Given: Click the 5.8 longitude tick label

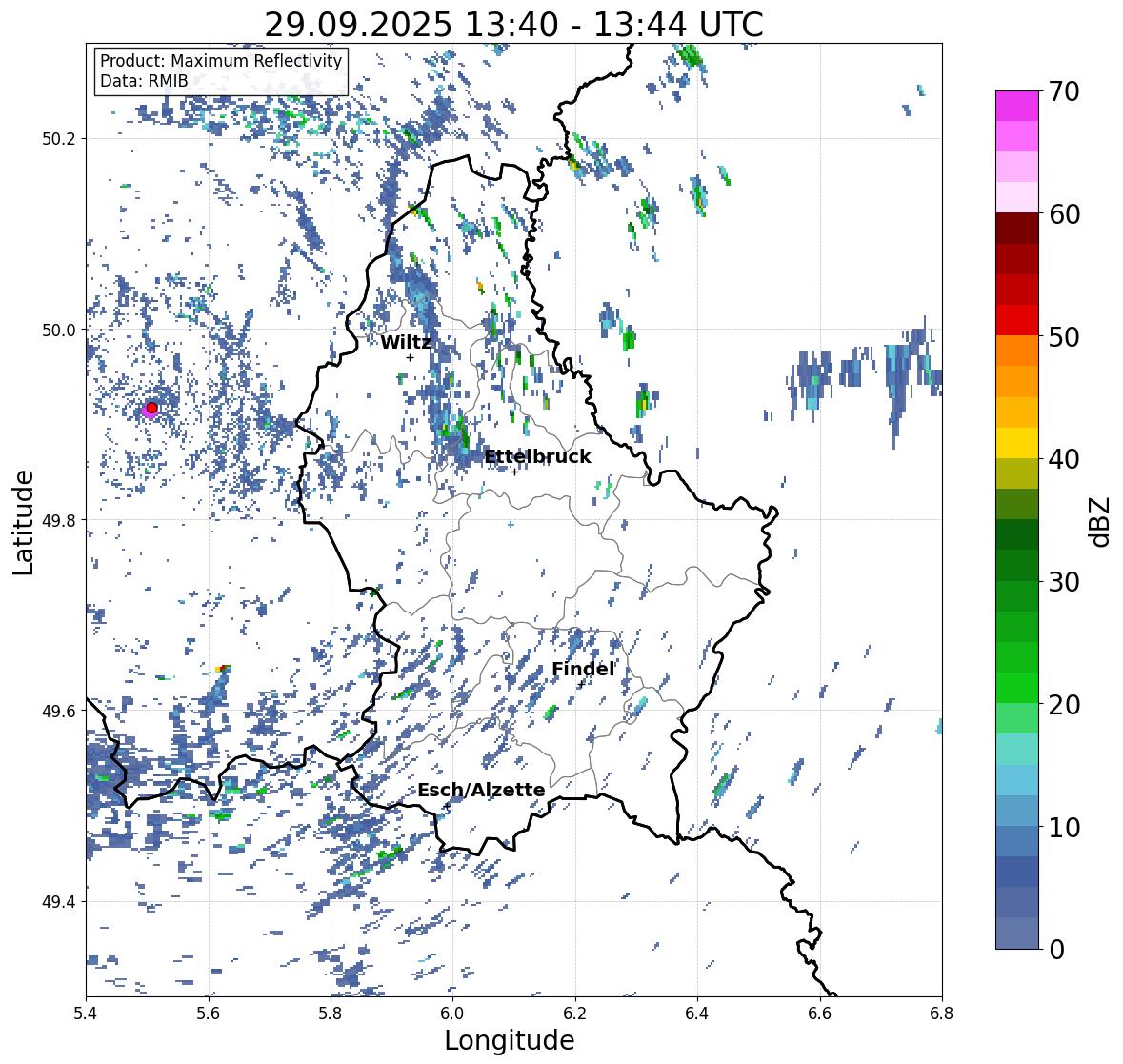Looking at the screenshot, I should [x=331, y=1014].
